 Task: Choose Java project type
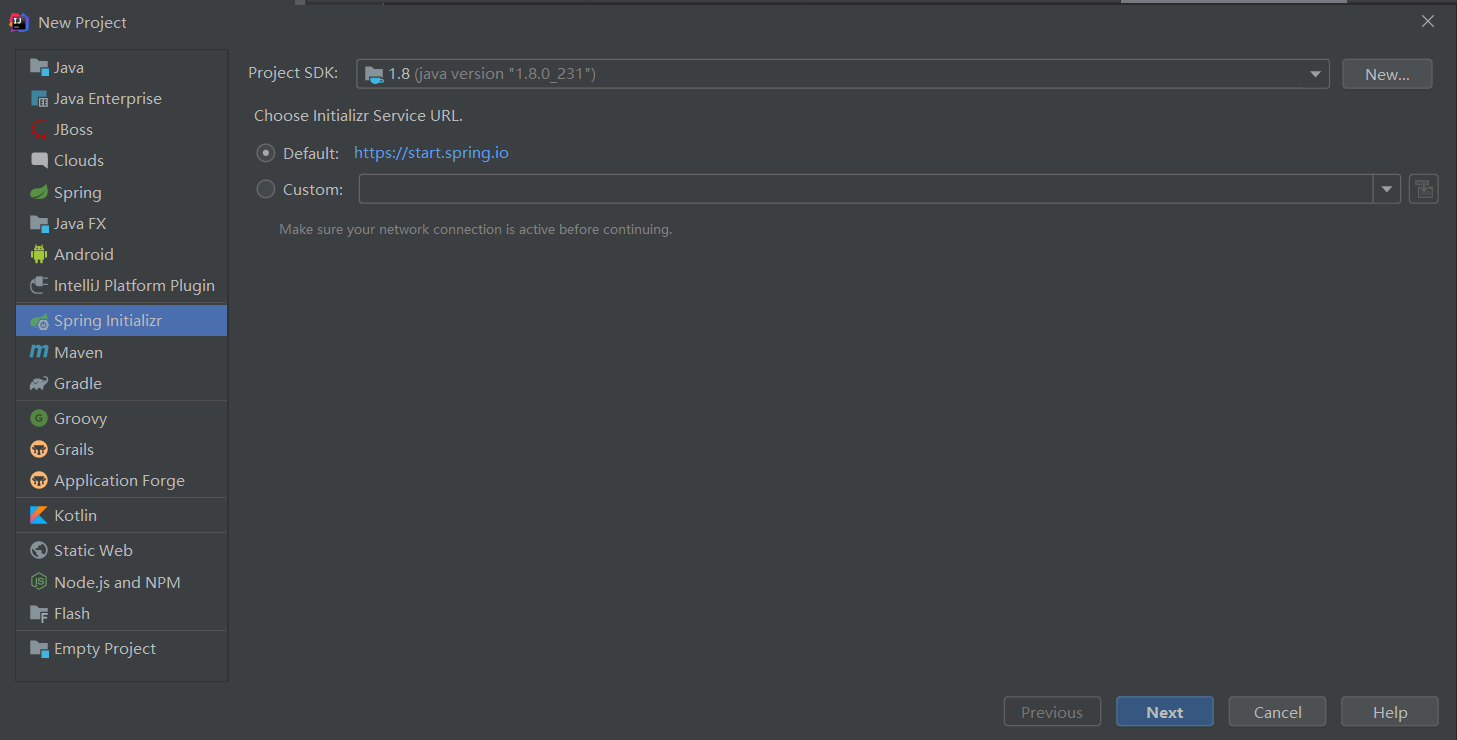(x=122, y=67)
